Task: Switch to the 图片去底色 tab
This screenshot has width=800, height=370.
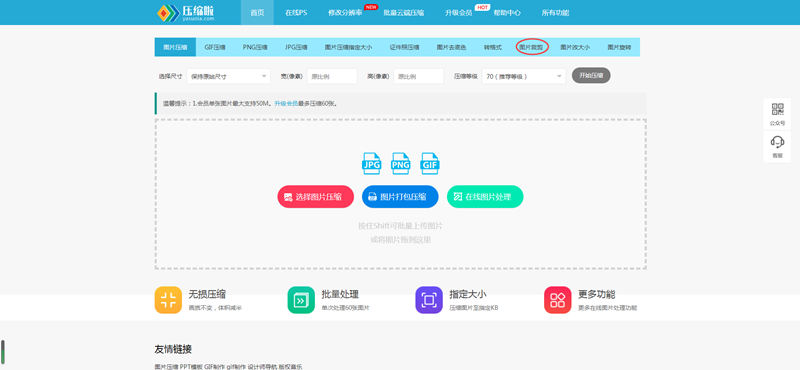Action: click(x=451, y=47)
